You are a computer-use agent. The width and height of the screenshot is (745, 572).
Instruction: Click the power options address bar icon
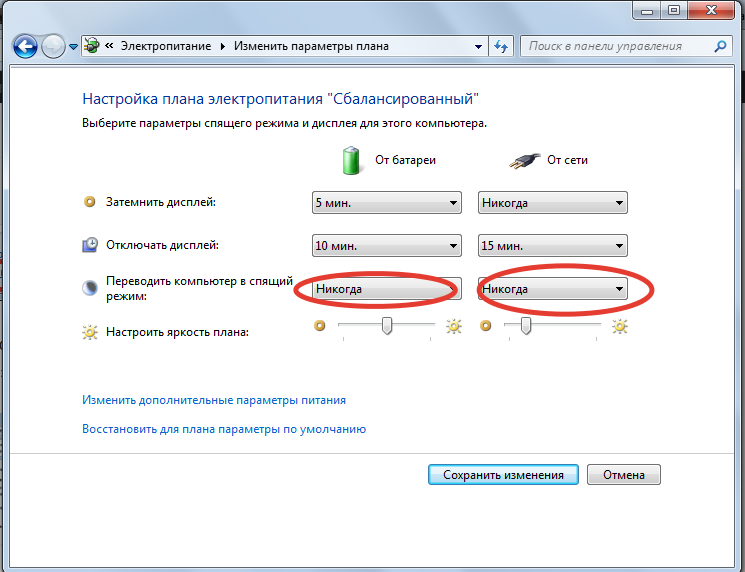tap(92, 46)
